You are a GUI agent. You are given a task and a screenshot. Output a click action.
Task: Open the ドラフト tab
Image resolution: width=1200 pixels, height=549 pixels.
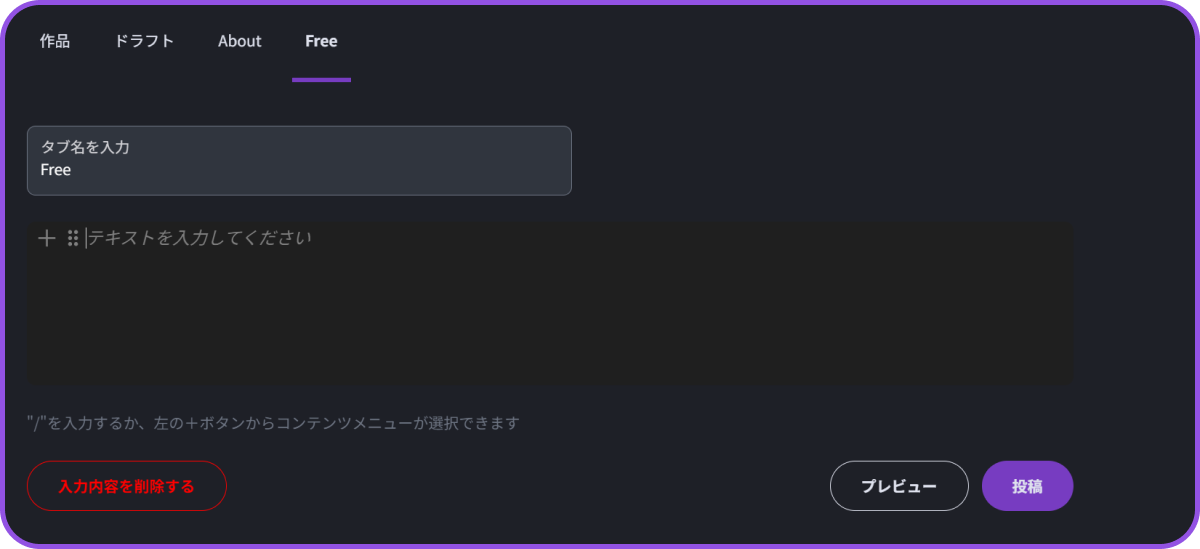144,41
